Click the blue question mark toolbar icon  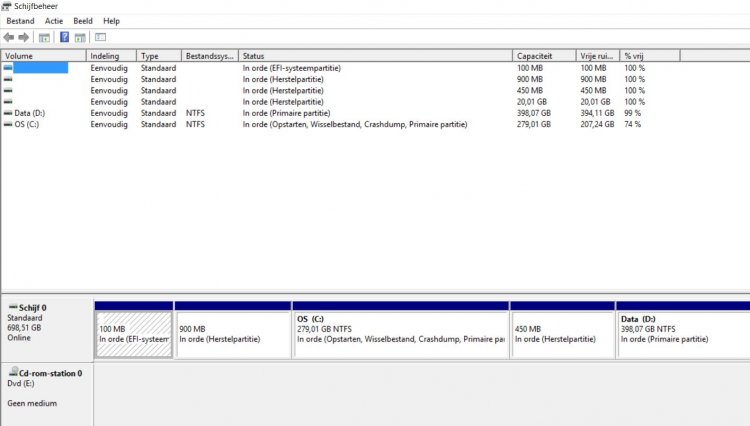64,37
